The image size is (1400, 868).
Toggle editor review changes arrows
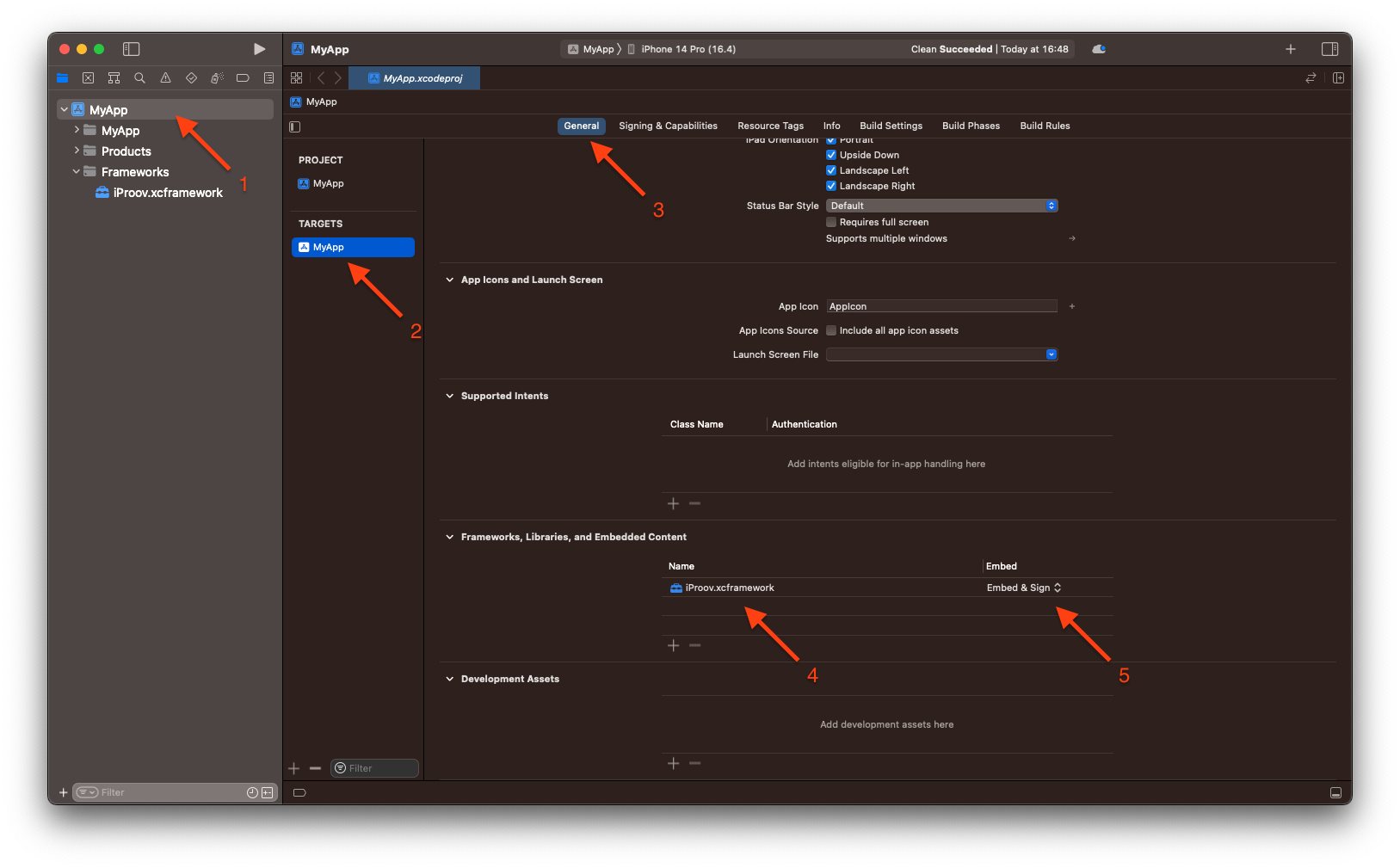1311,77
